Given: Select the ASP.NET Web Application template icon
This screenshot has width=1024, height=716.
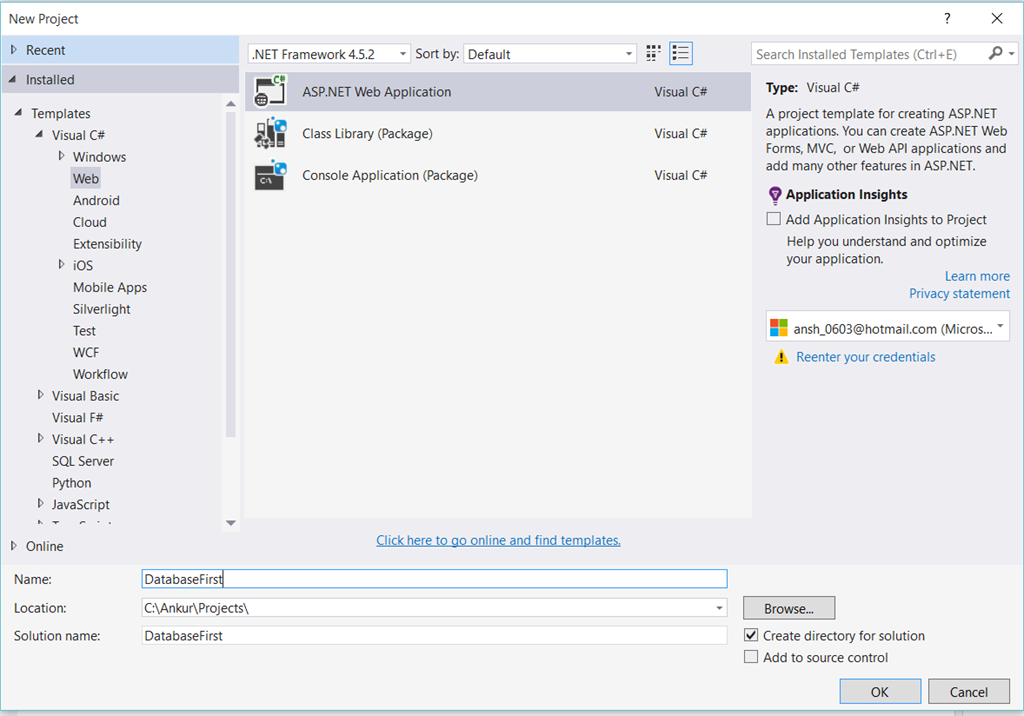Looking at the screenshot, I should click(270, 91).
